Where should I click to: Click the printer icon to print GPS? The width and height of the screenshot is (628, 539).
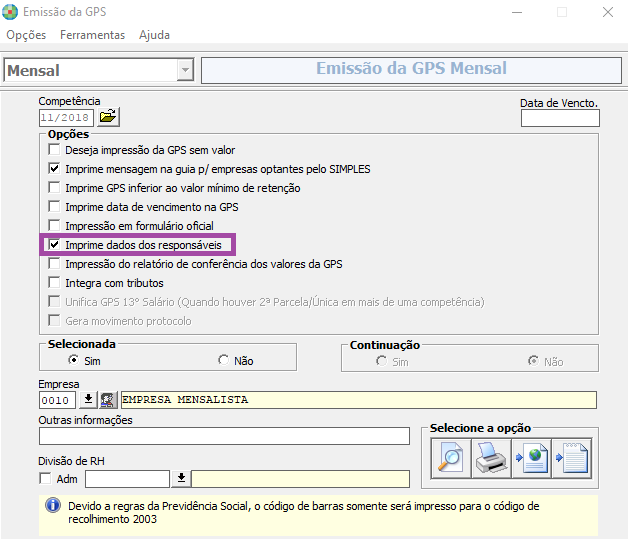click(x=491, y=458)
